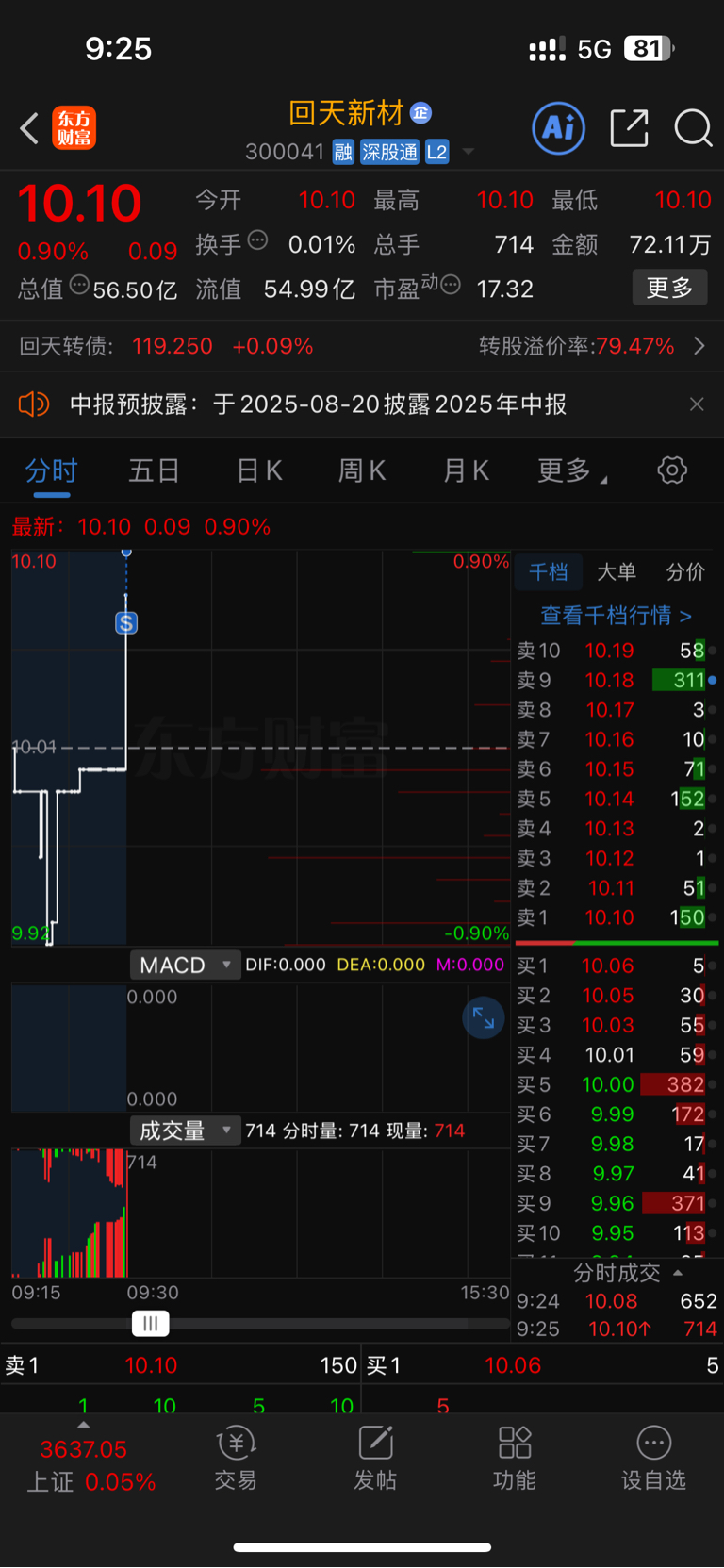Tap the S marker on chart
The height and width of the screenshot is (1568, 724).
[126, 622]
